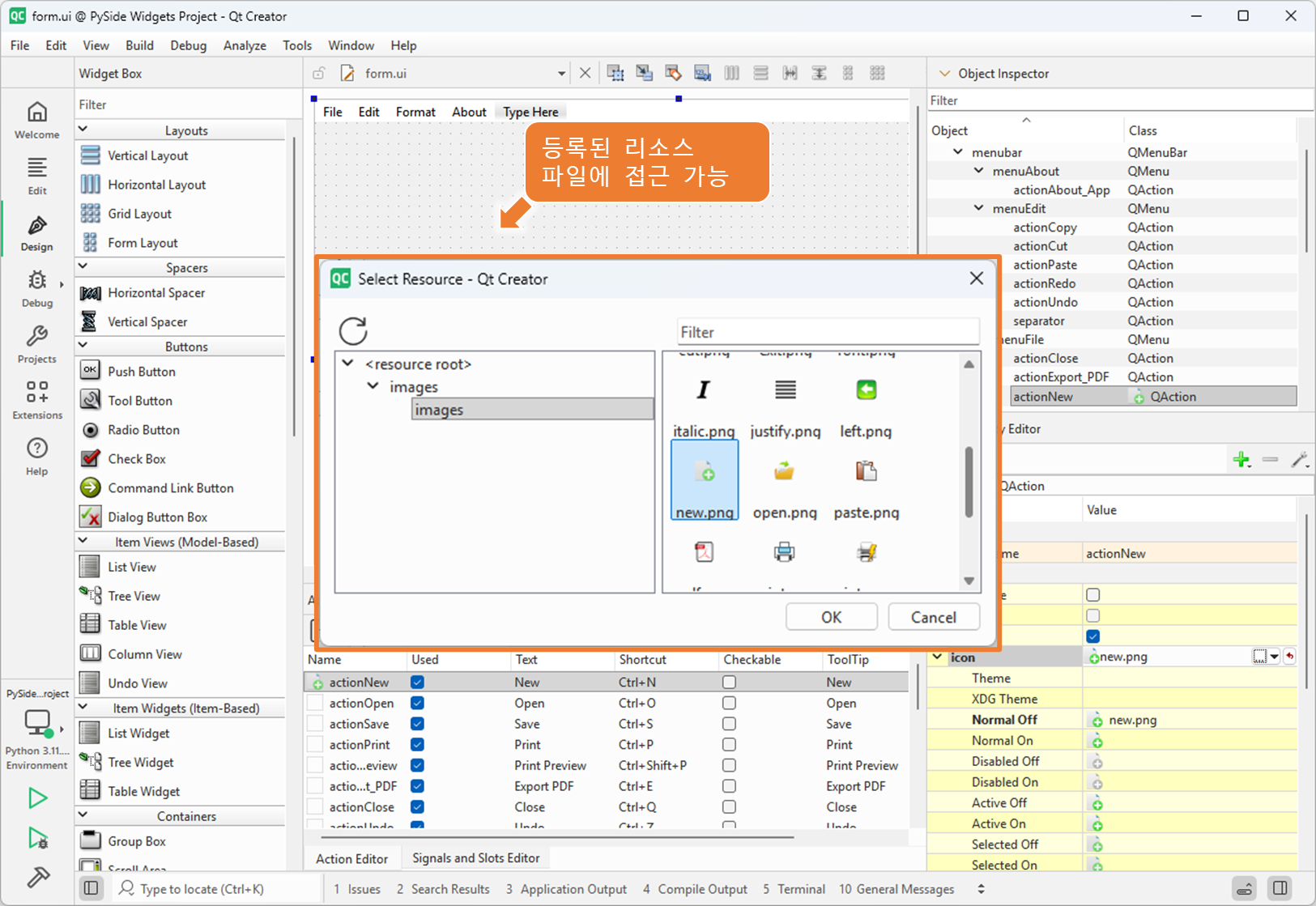The image size is (1316, 906).
Task: Collapse the images tree node
Action: point(373,386)
